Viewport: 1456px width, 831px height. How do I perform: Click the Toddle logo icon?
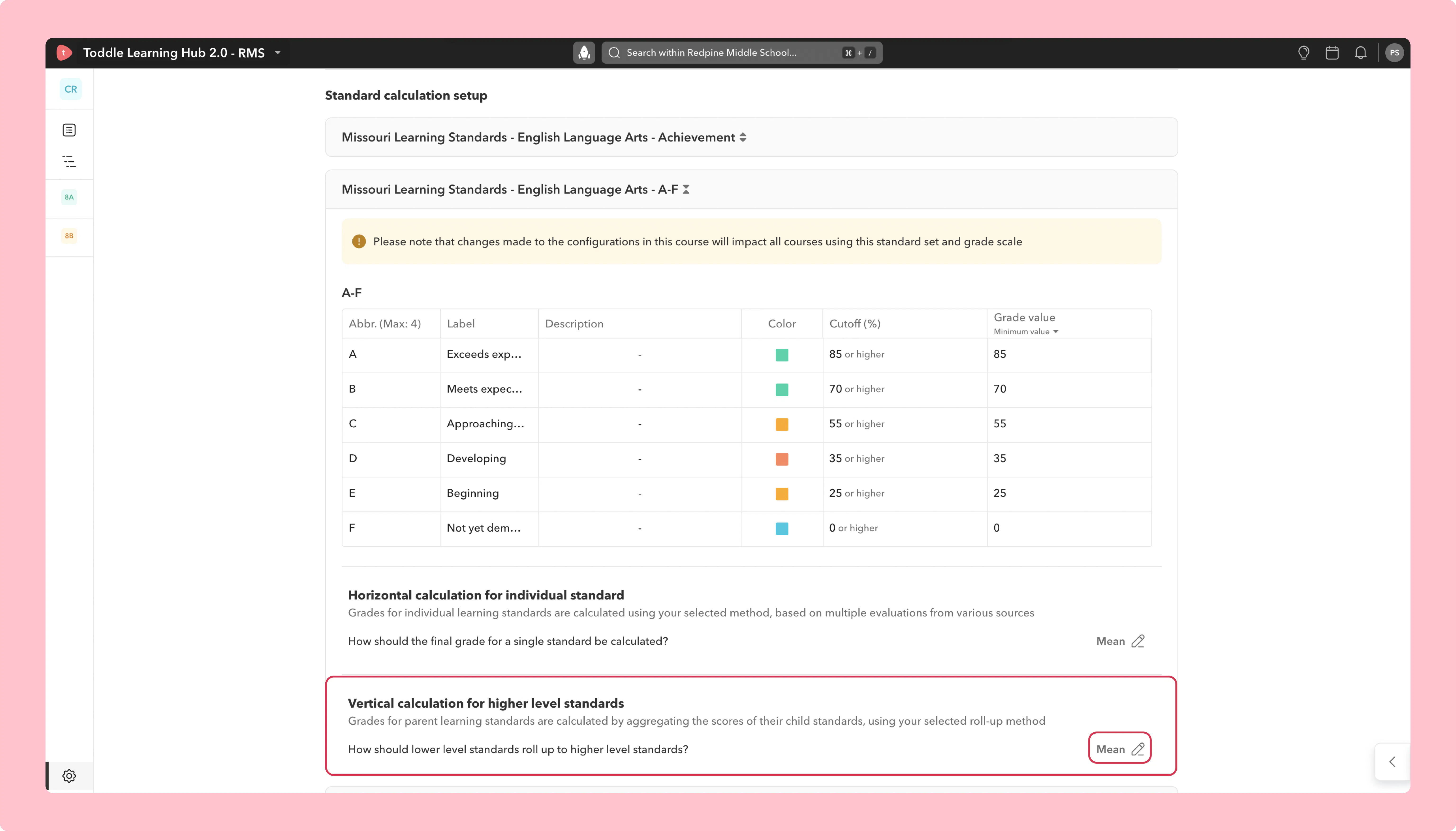coord(64,53)
